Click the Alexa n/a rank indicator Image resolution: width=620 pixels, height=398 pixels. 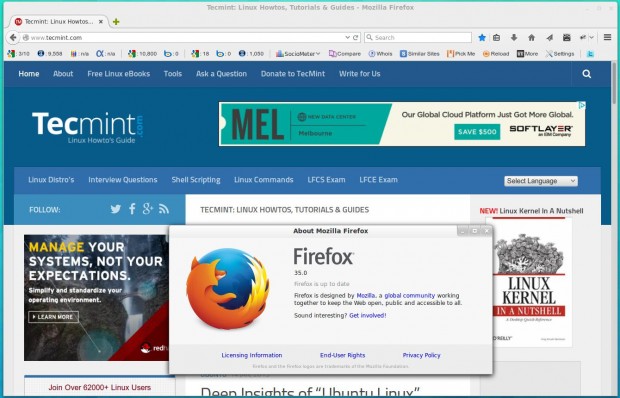tap(105, 54)
